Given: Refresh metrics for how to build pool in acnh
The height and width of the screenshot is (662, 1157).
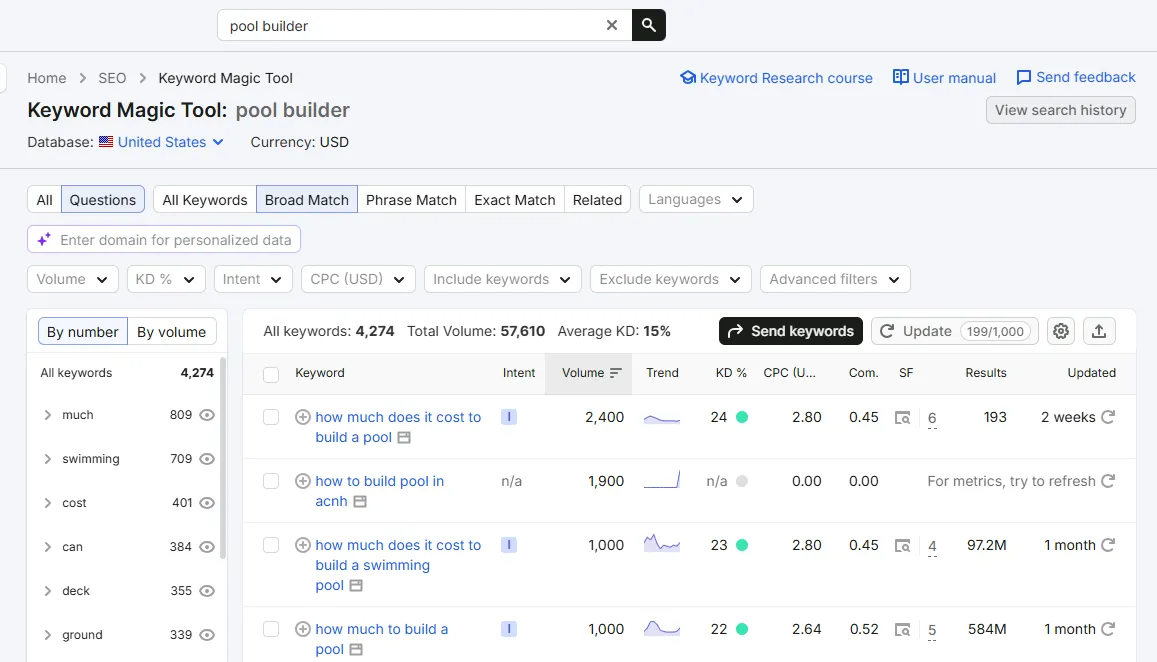Looking at the screenshot, I should coord(1108,481).
